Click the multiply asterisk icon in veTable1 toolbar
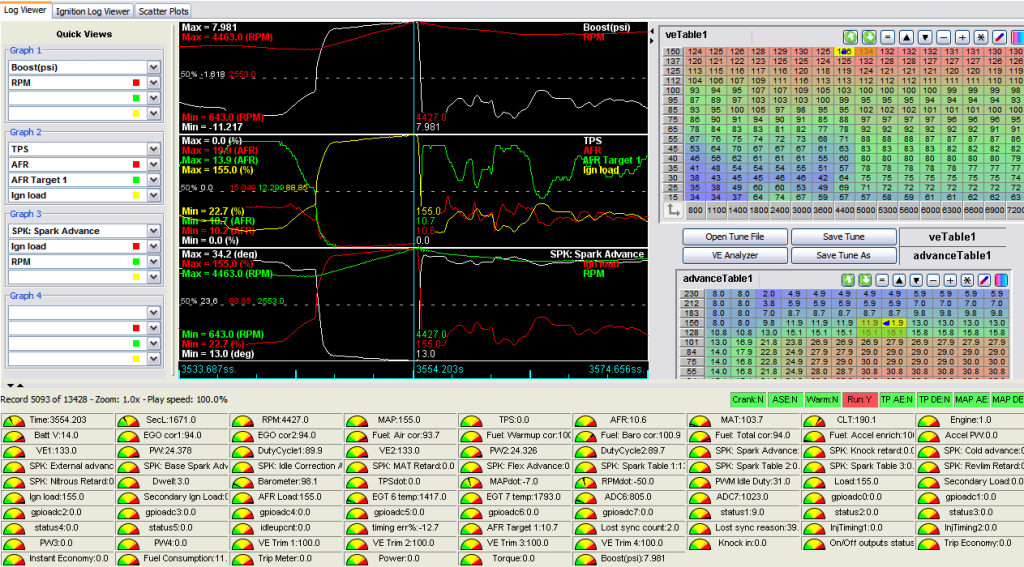The height and width of the screenshot is (567, 1024). click(x=979, y=36)
